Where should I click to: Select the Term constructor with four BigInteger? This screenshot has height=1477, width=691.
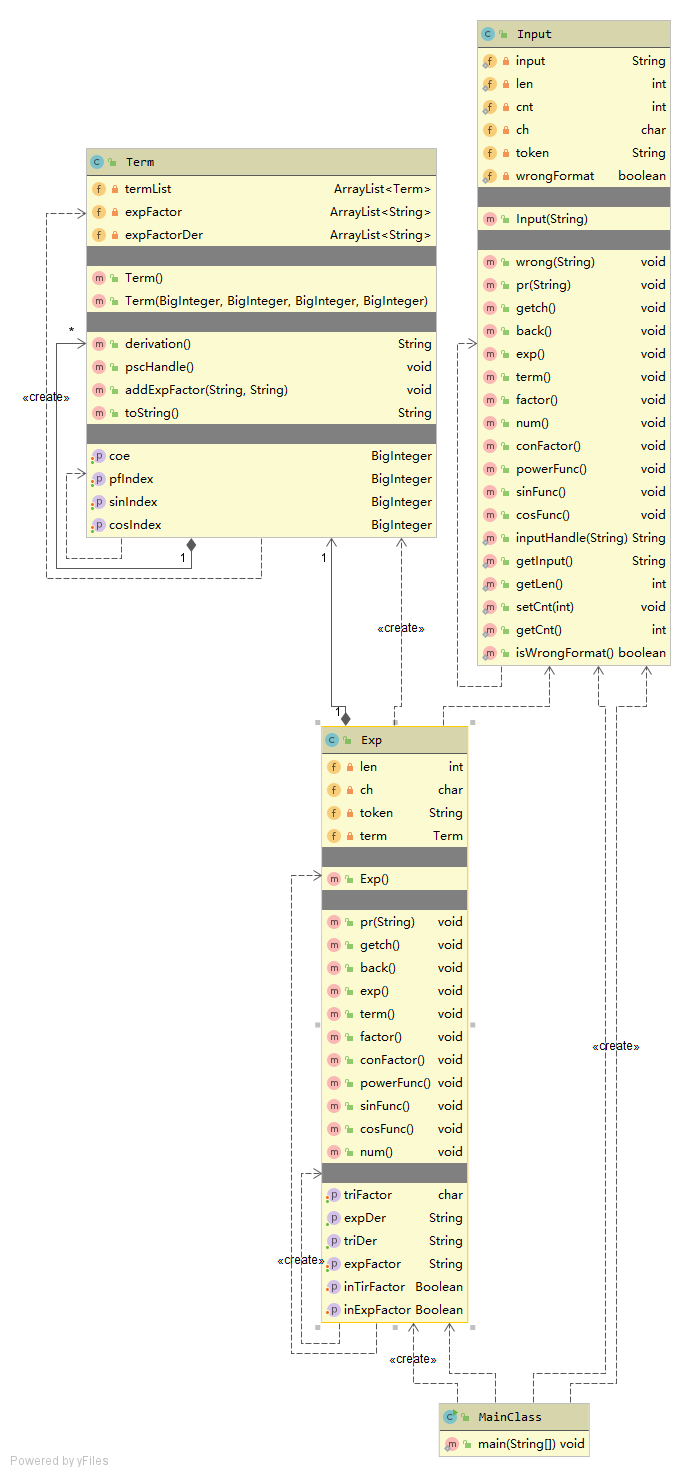261,301
